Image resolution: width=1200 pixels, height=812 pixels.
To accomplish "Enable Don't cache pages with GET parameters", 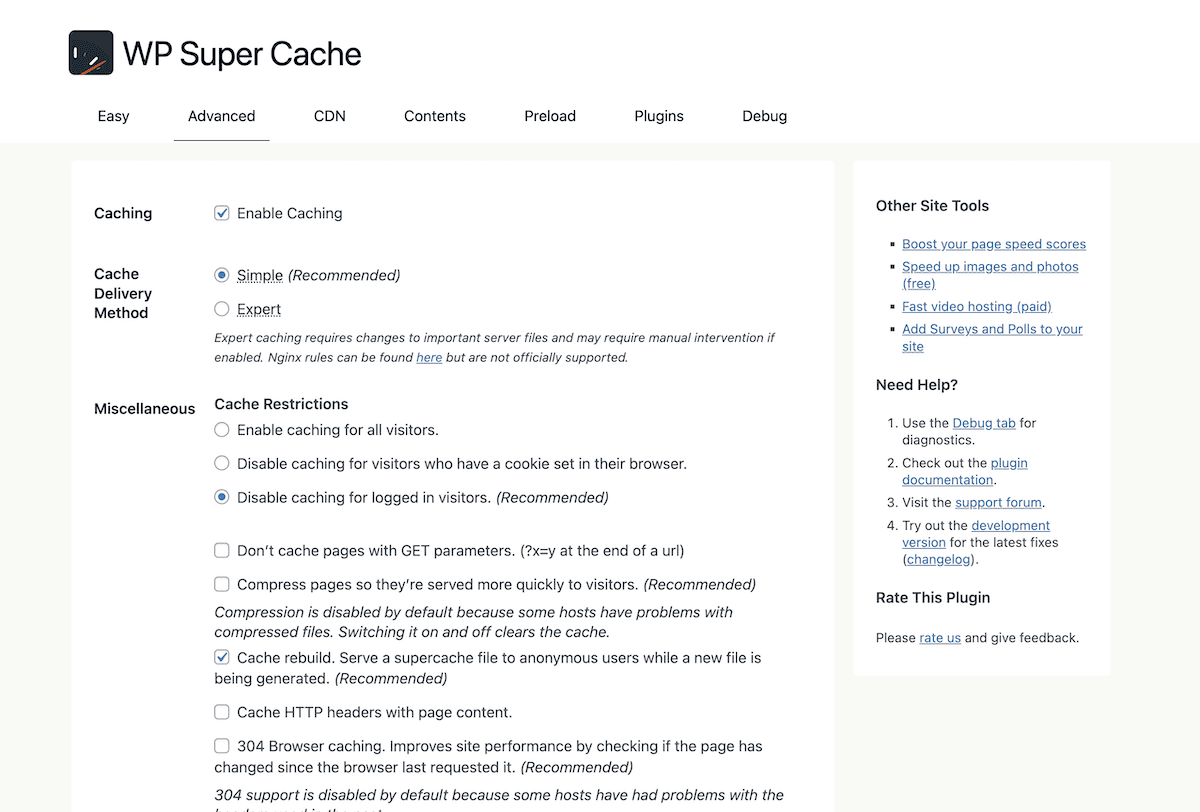I will (222, 550).
